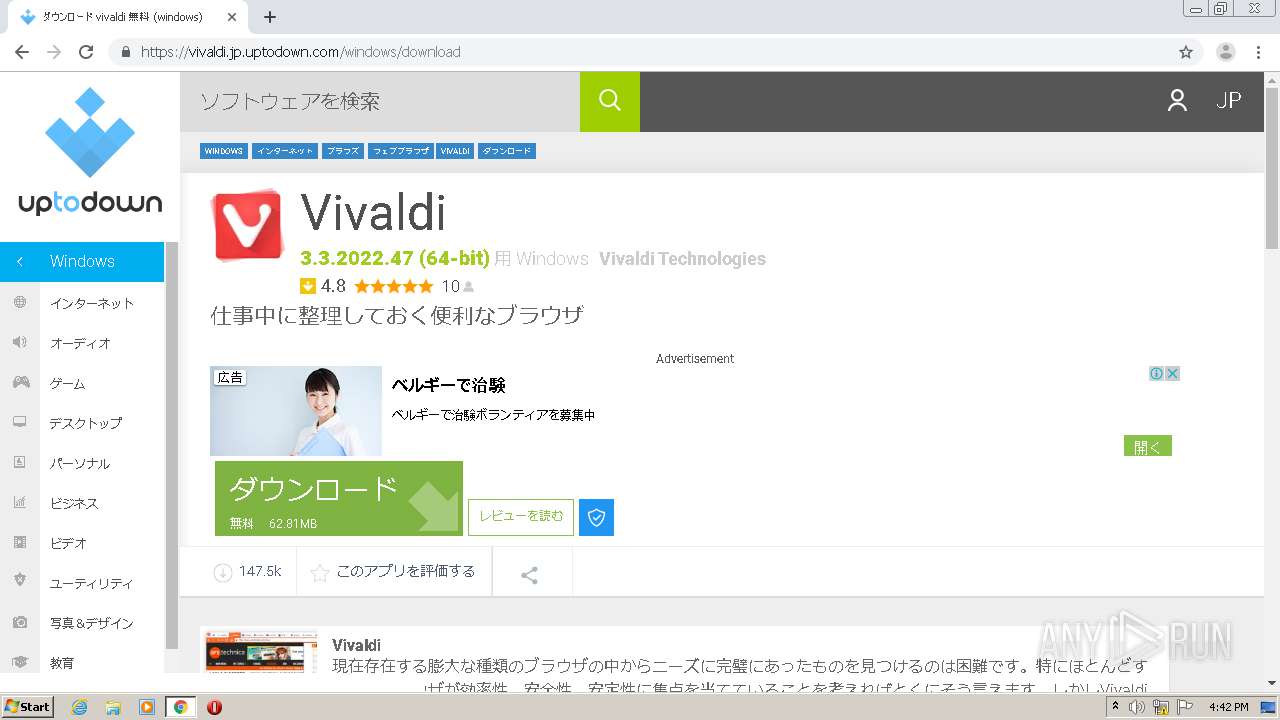Click the Vivaldi app icon
Viewport: 1280px width, 720px height.
247,225
